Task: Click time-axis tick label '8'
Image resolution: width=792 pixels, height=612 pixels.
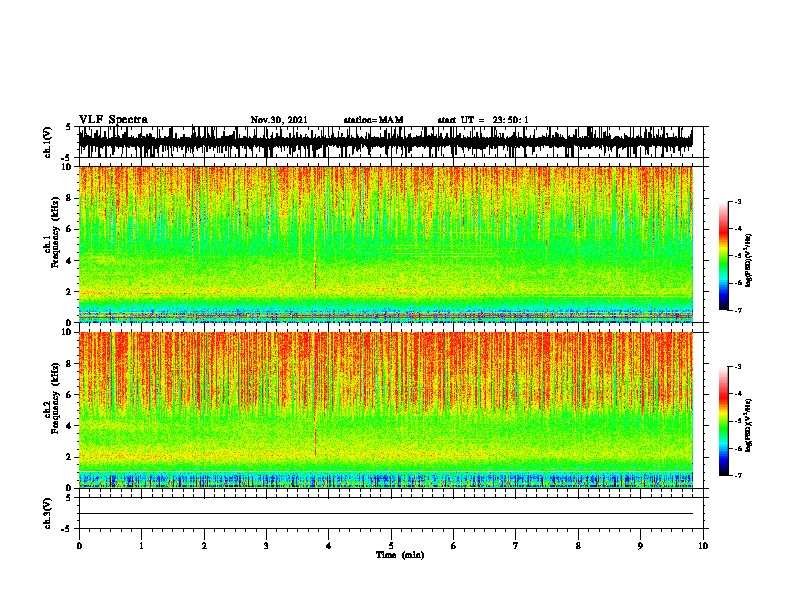Action: click(578, 546)
